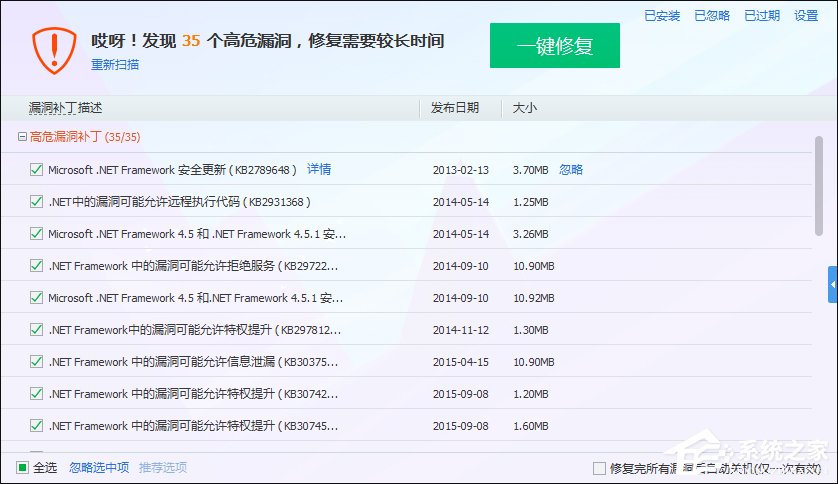Open the 已忽略 ignored tab
Image resolution: width=838 pixels, height=484 pixels.
coord(712,15)
